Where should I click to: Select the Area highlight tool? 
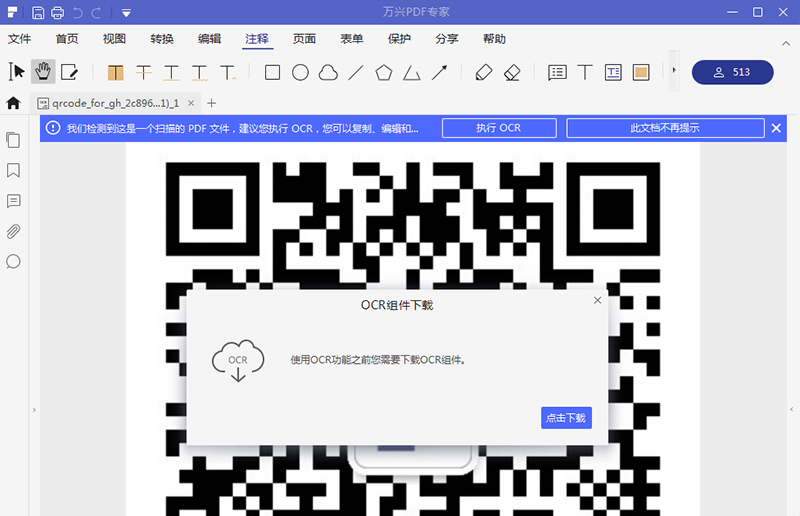click(x=641, y=72)
